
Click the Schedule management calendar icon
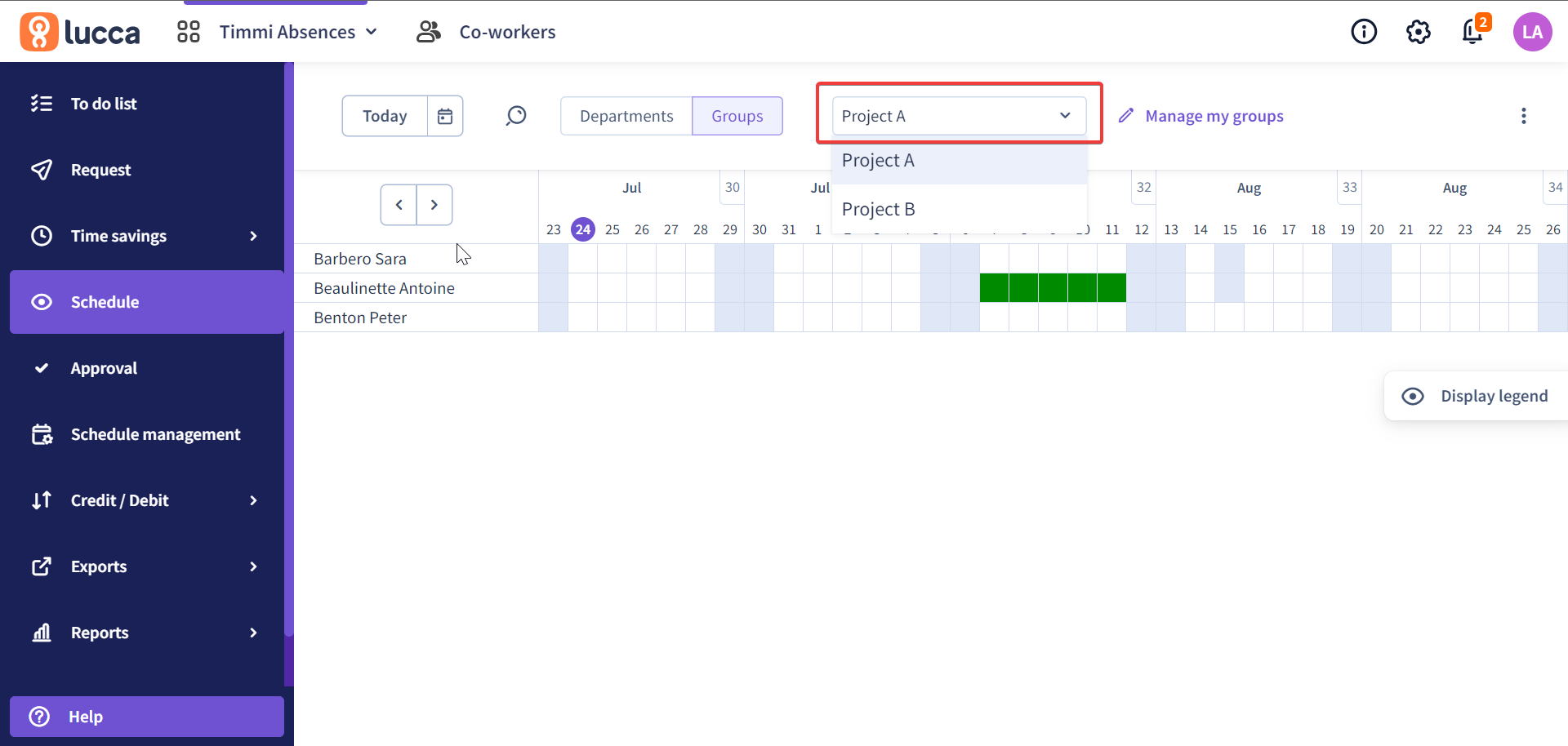42,434
